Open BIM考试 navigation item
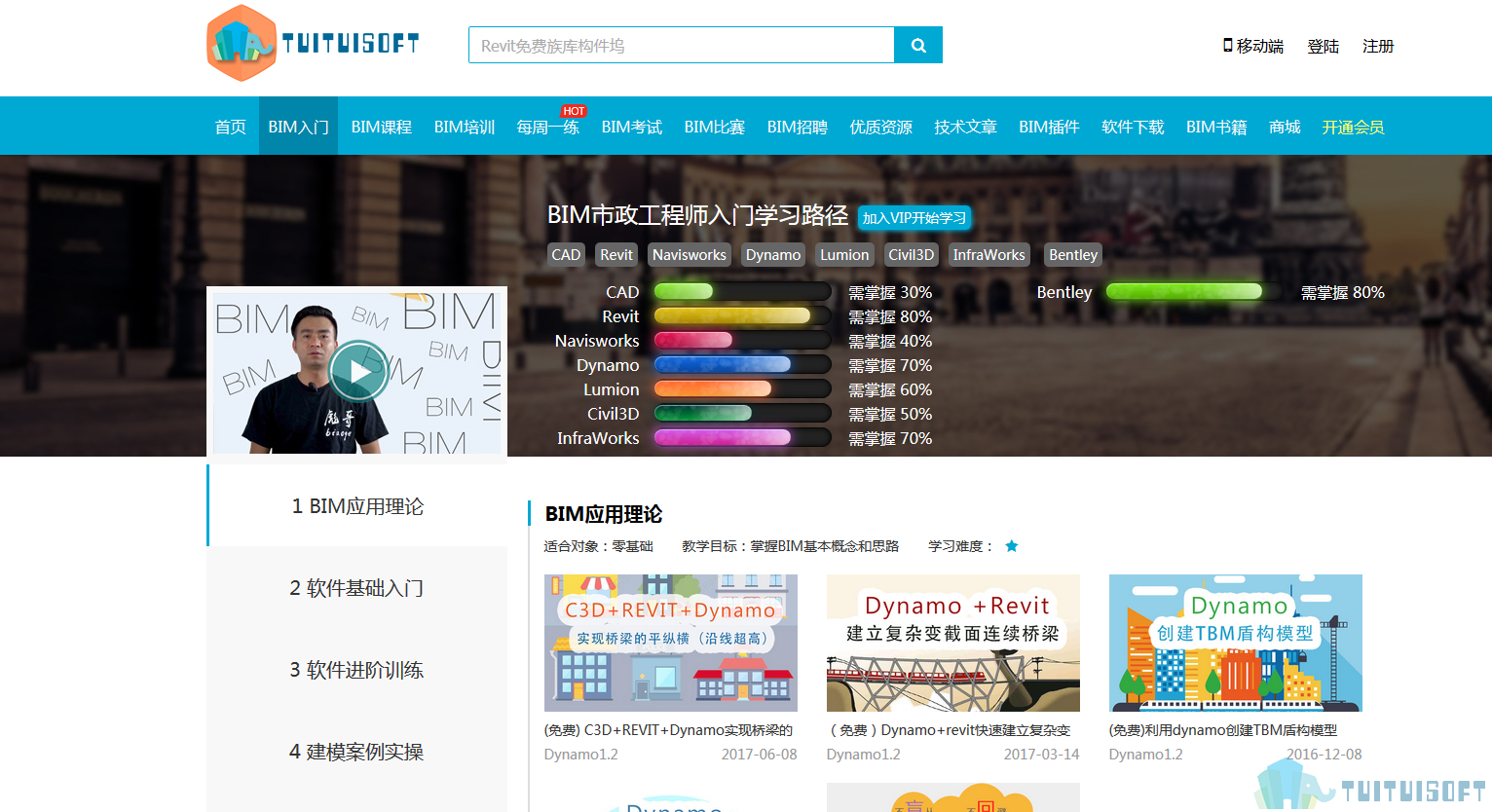The image size is (1492, 812). (632, 127)
